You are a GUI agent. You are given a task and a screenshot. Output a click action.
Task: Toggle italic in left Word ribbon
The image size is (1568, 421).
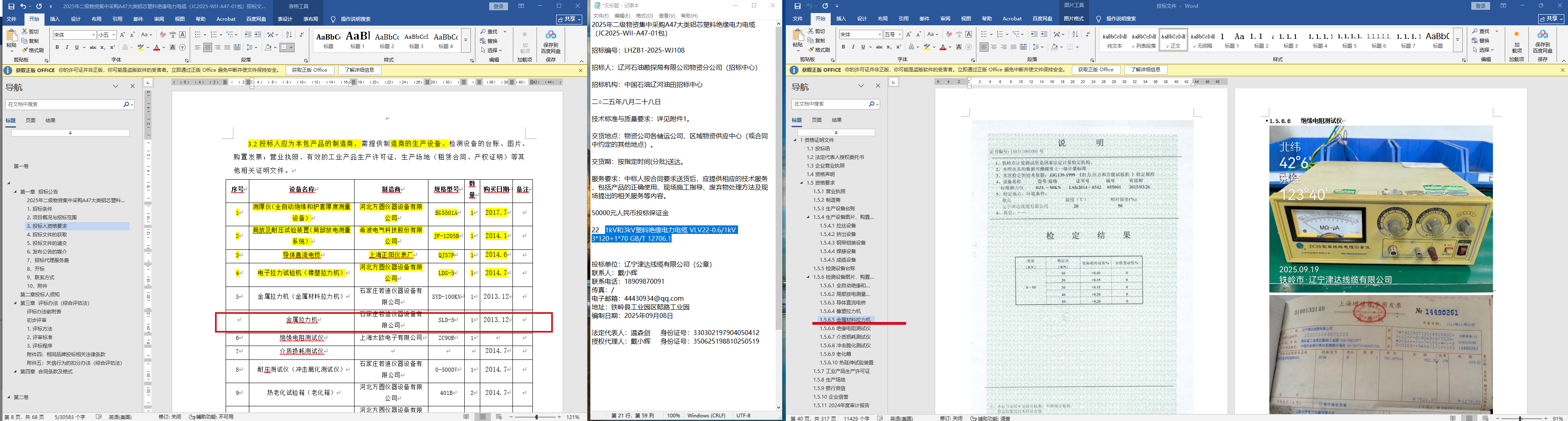(67, 47)
